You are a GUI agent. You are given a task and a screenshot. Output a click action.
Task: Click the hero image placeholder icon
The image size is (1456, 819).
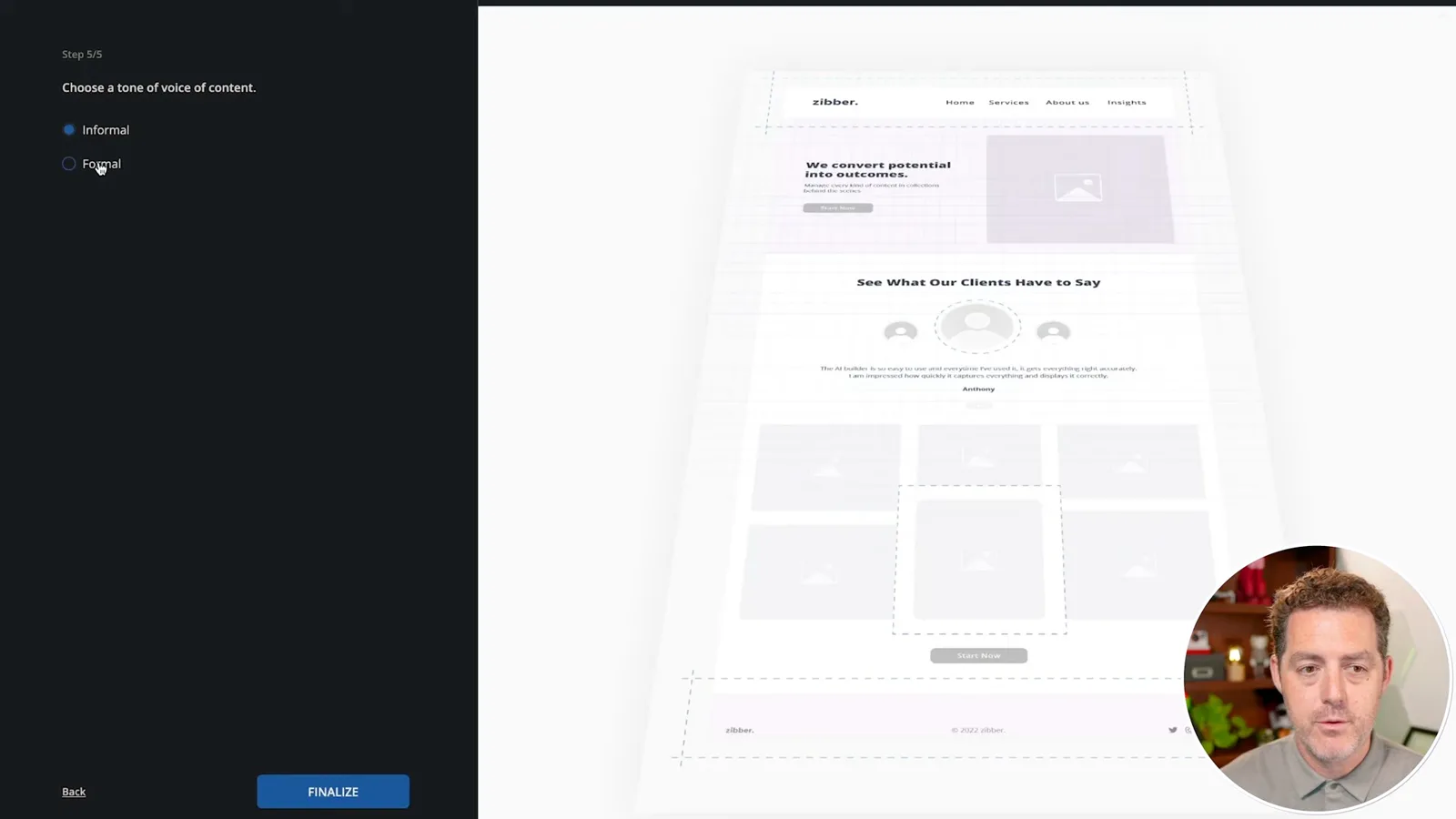tap(1078, 187)
